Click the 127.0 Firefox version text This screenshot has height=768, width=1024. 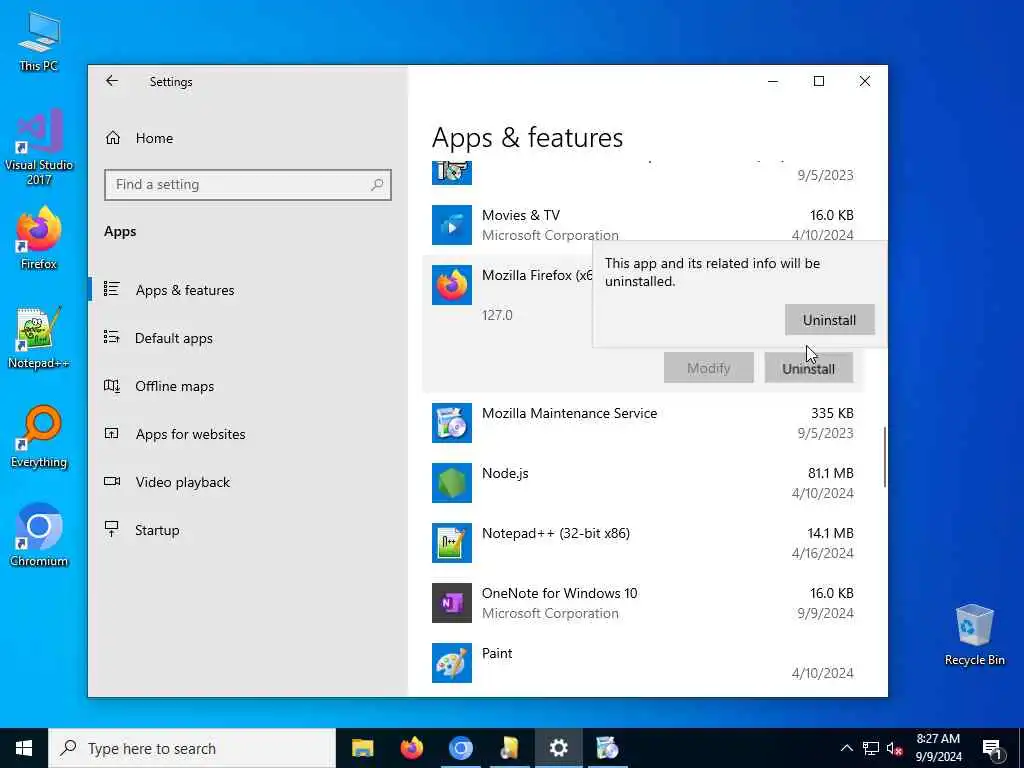[497, 315]
